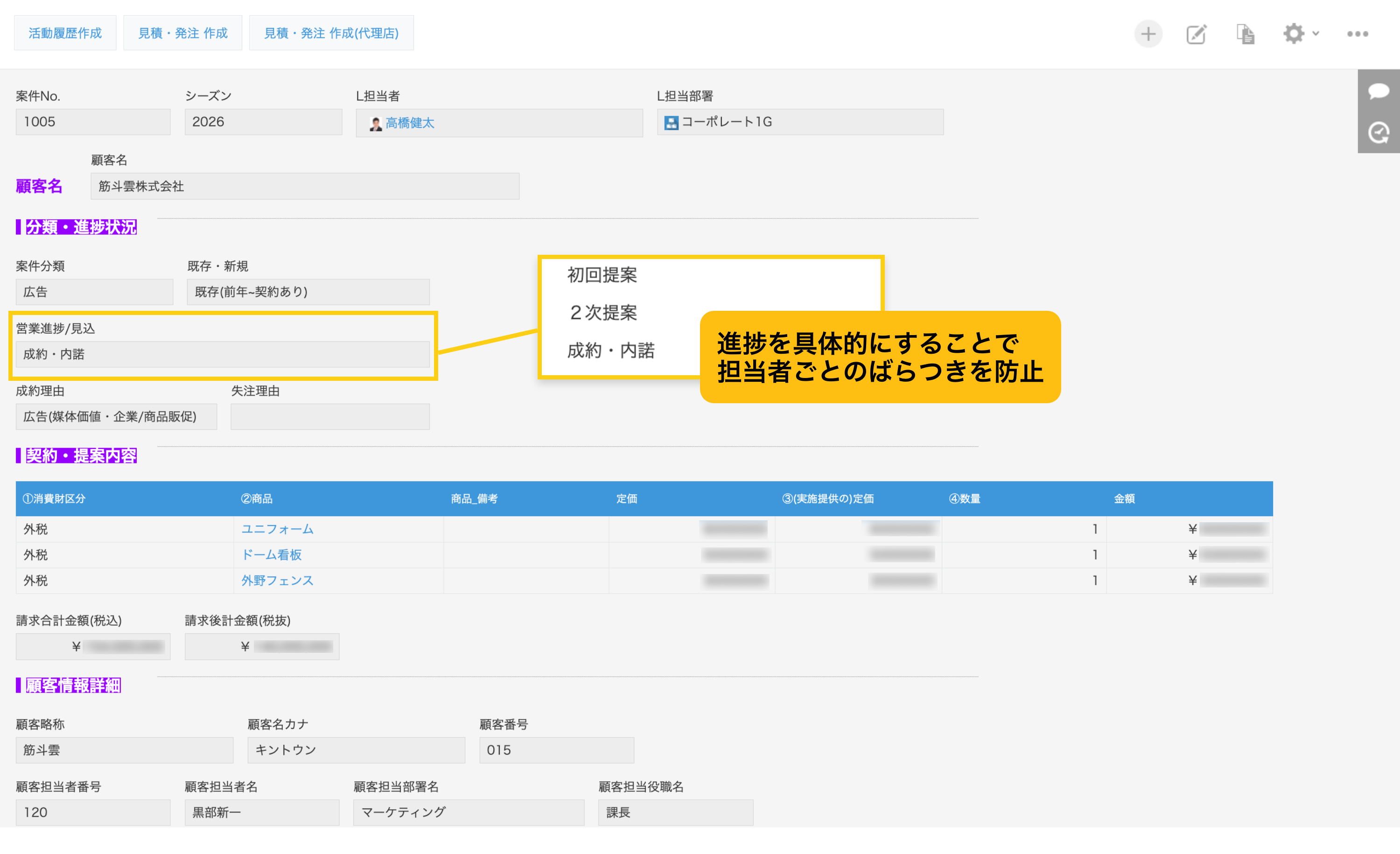Click the 見積・発注 作成 button

click(x=182, y=32)
